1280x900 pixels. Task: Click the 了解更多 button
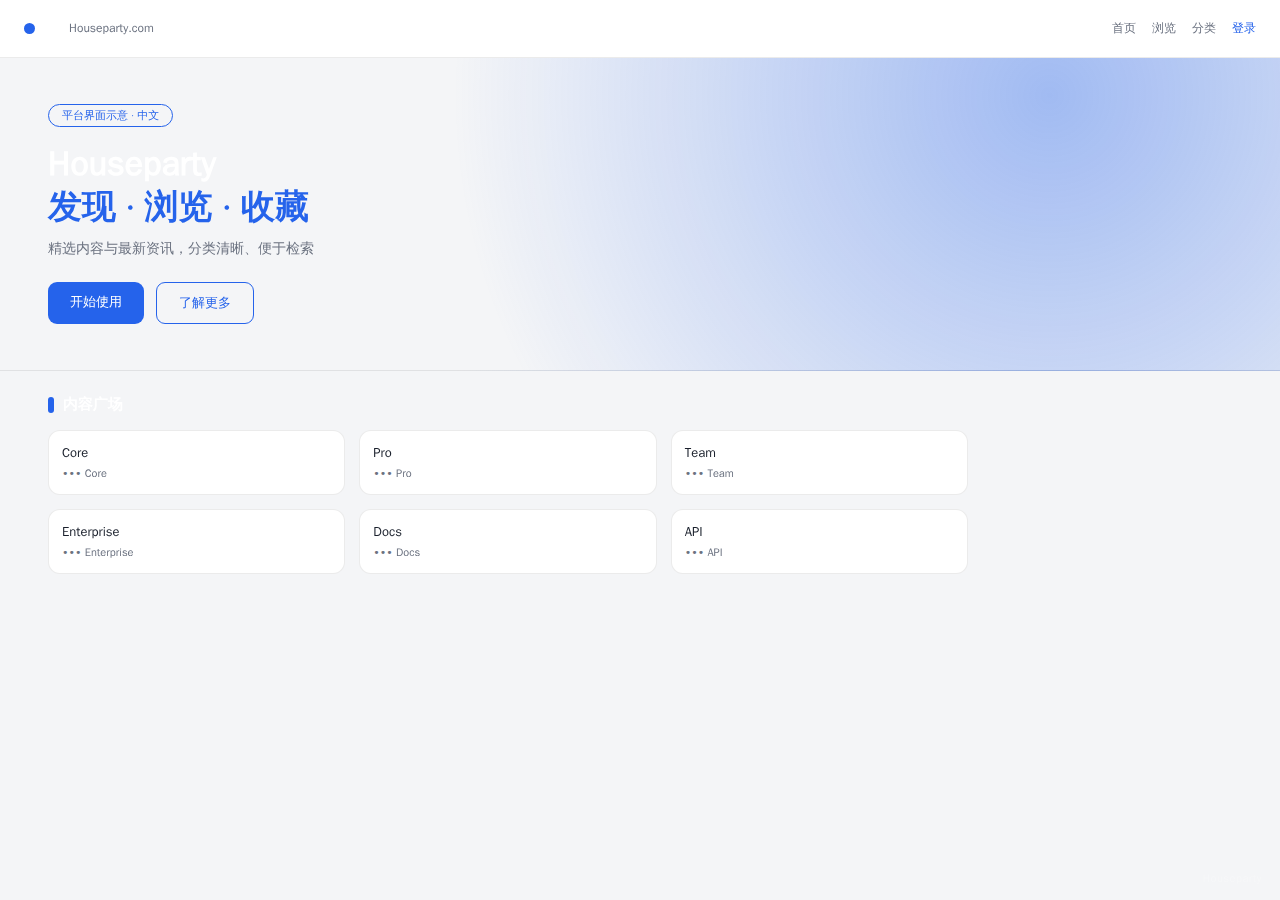pos(205,303)
